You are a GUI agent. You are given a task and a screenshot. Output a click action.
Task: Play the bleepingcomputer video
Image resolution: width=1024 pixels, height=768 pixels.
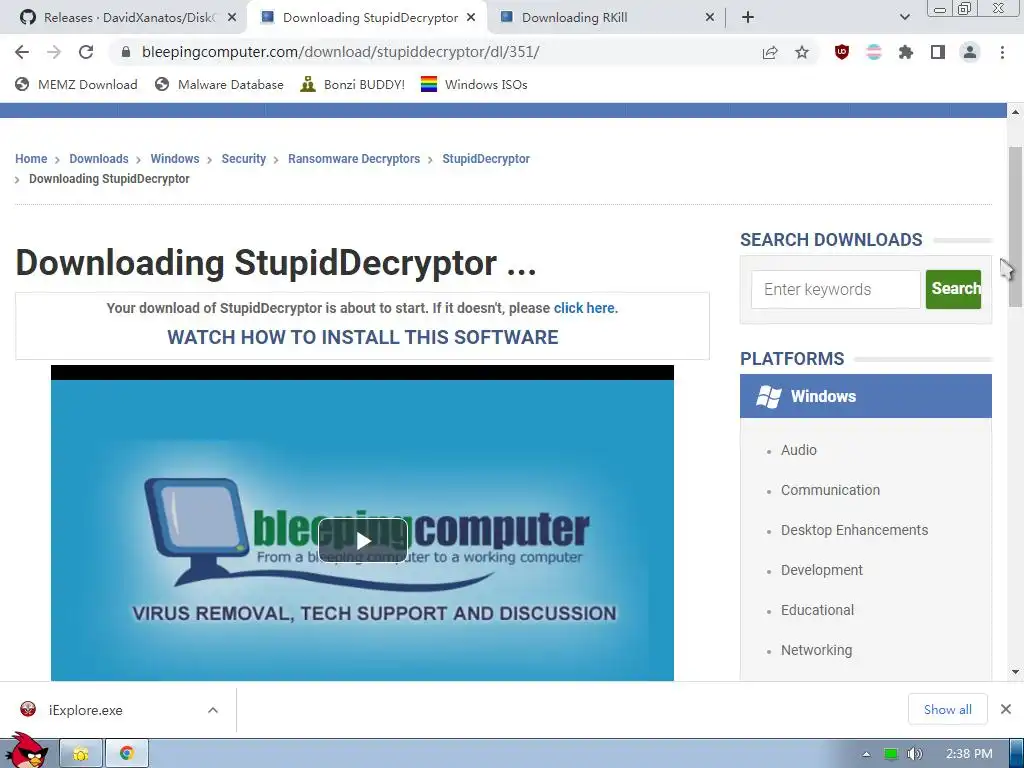tap(363, 540)
